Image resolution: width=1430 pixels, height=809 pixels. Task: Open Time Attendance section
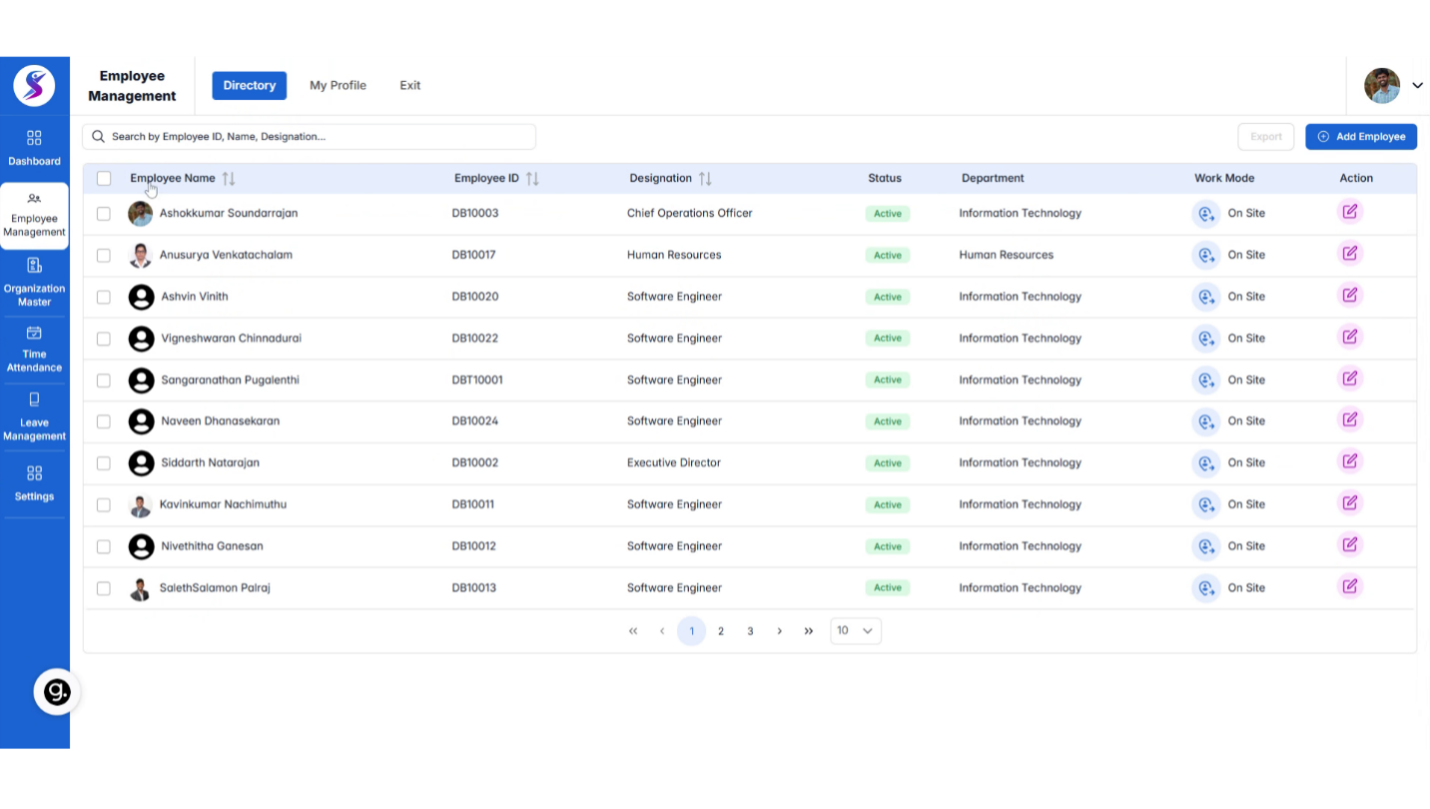pyautogui.click(x=34, y=350)
